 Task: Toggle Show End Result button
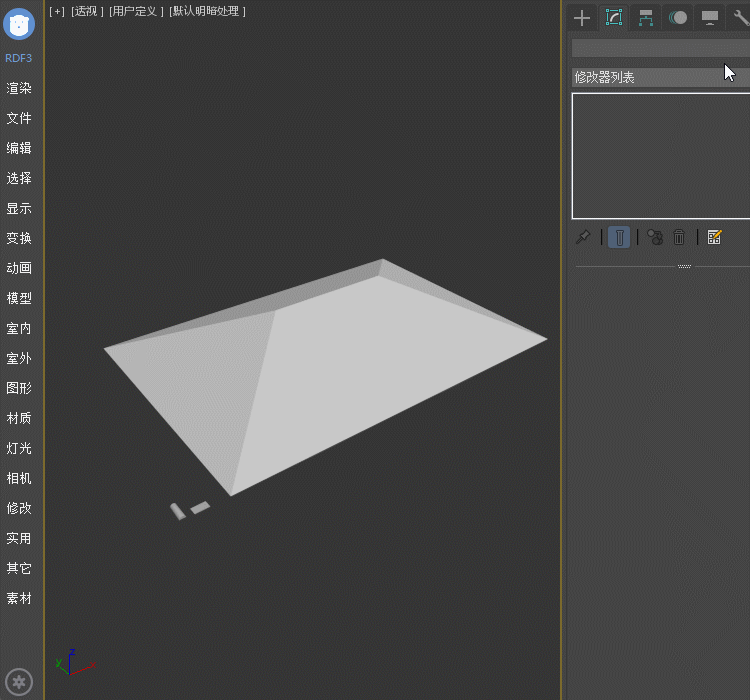tap(619, 237)
